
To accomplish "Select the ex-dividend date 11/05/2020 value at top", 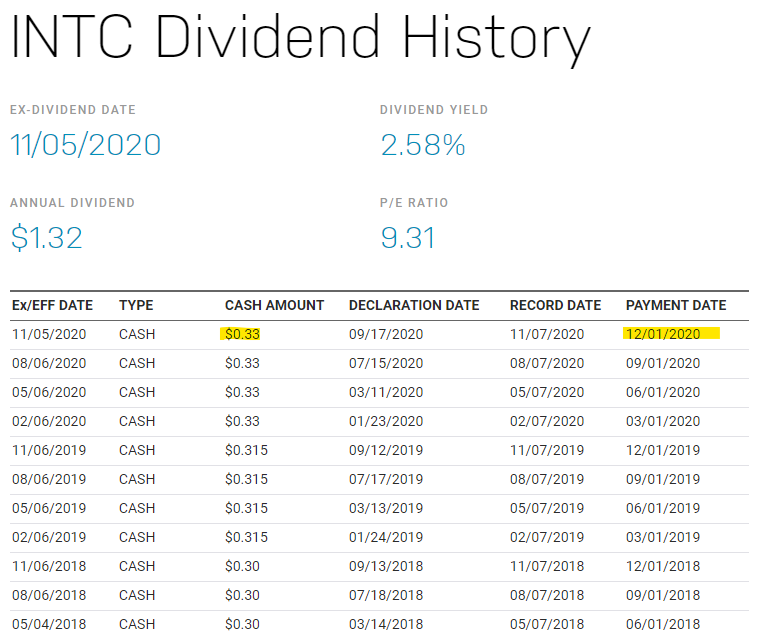I will point(86,145).
